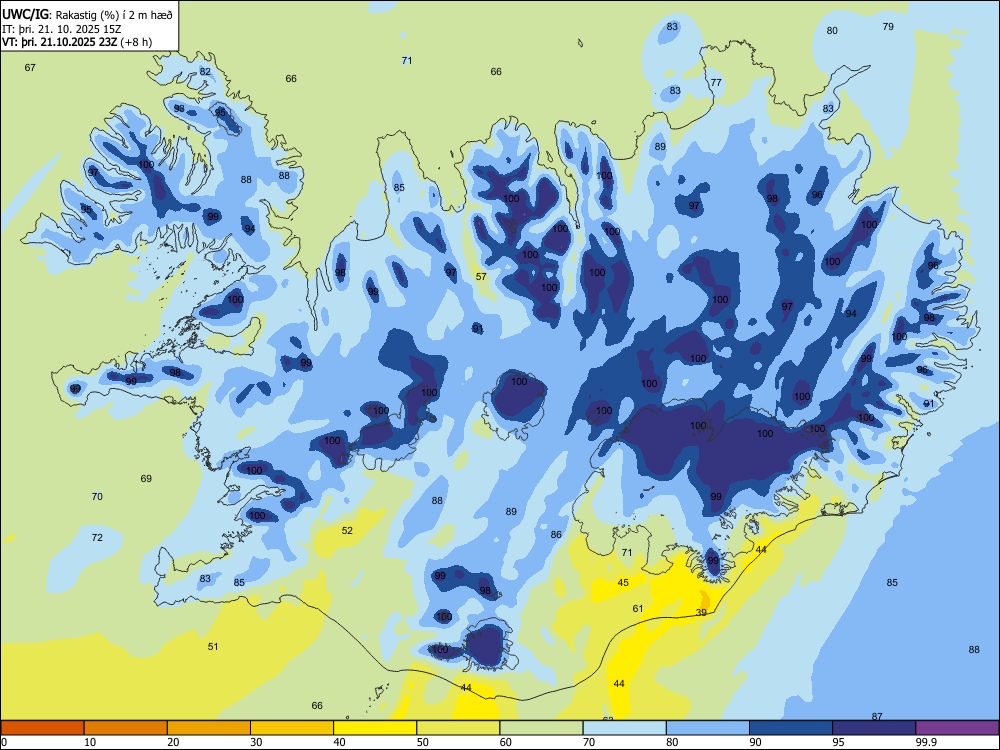1000x750 pixels.
Task: Click the humidity value '67' over the ocean
Action: 30,68
